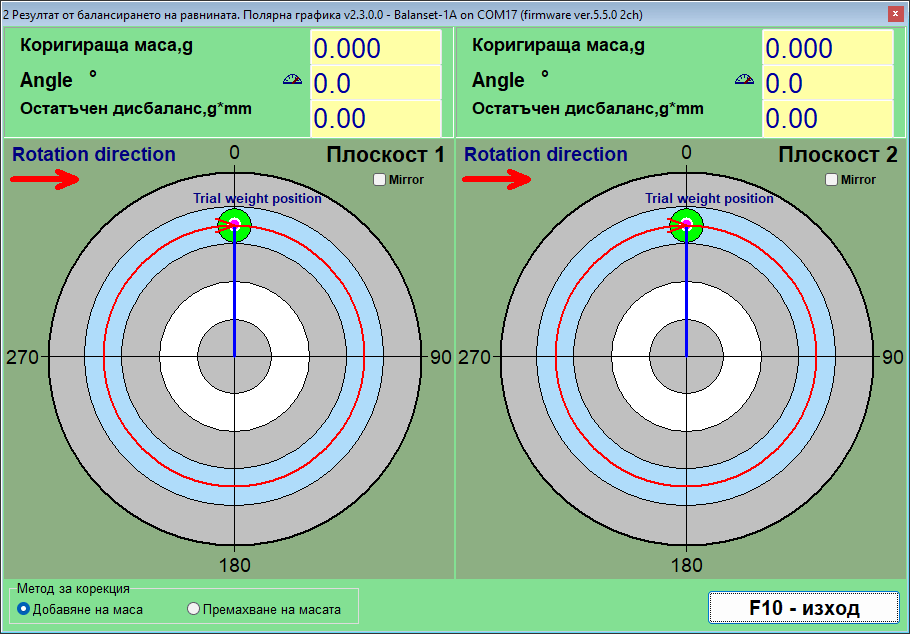
Task: Click the 180 degree label in Плоскост 2
Action: (x=687, y=565)
